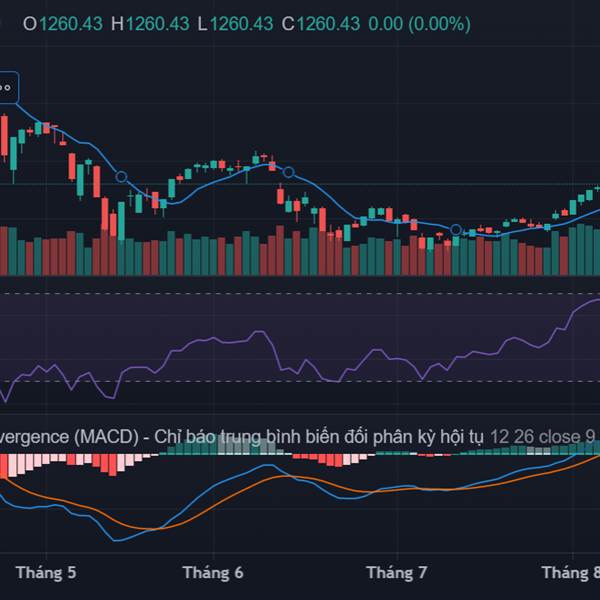Click the 'Tháng 7' label on time axis
Viewport: 600px width, 600px height.
397,573
